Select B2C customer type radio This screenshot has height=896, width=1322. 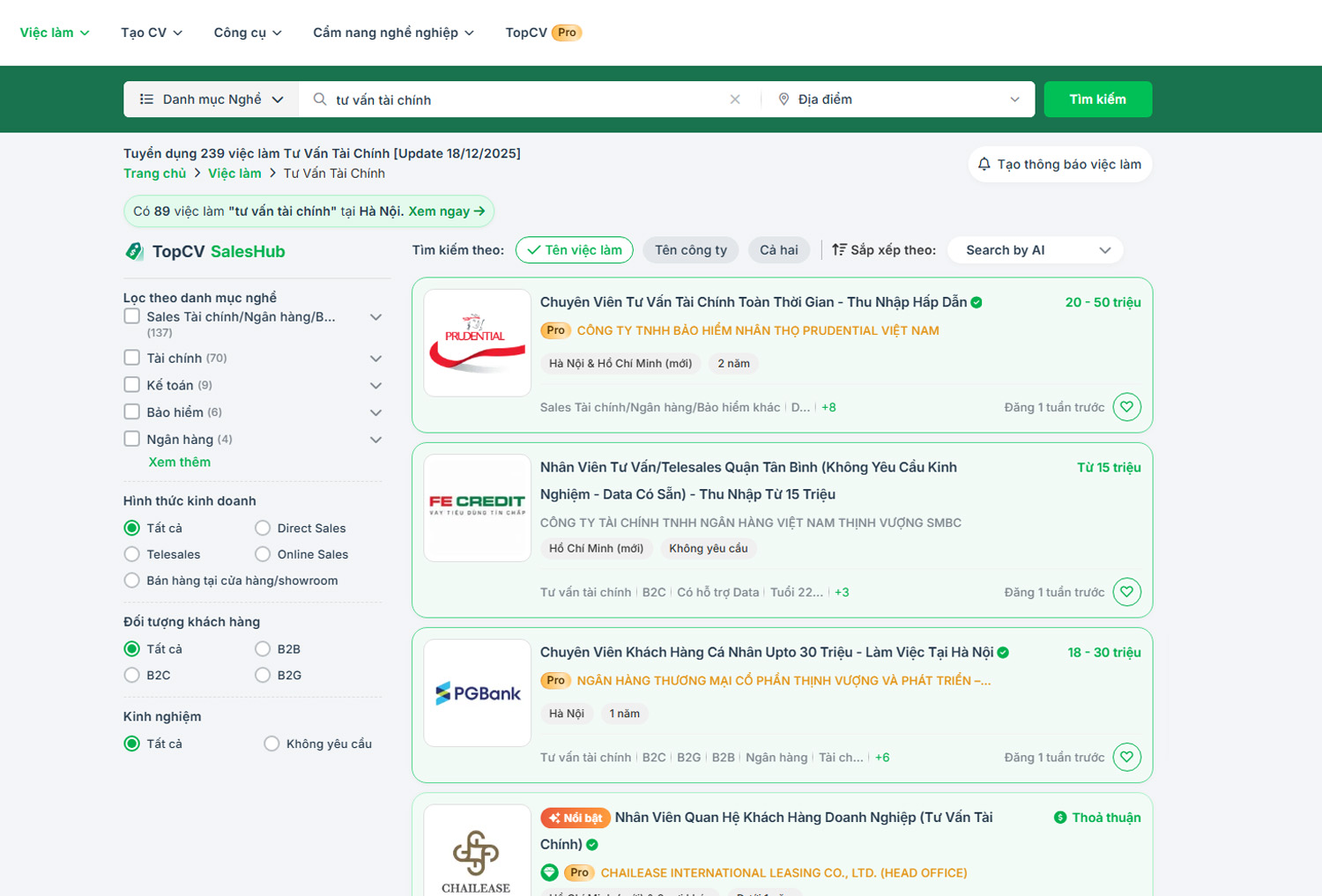tap(132, 675)
